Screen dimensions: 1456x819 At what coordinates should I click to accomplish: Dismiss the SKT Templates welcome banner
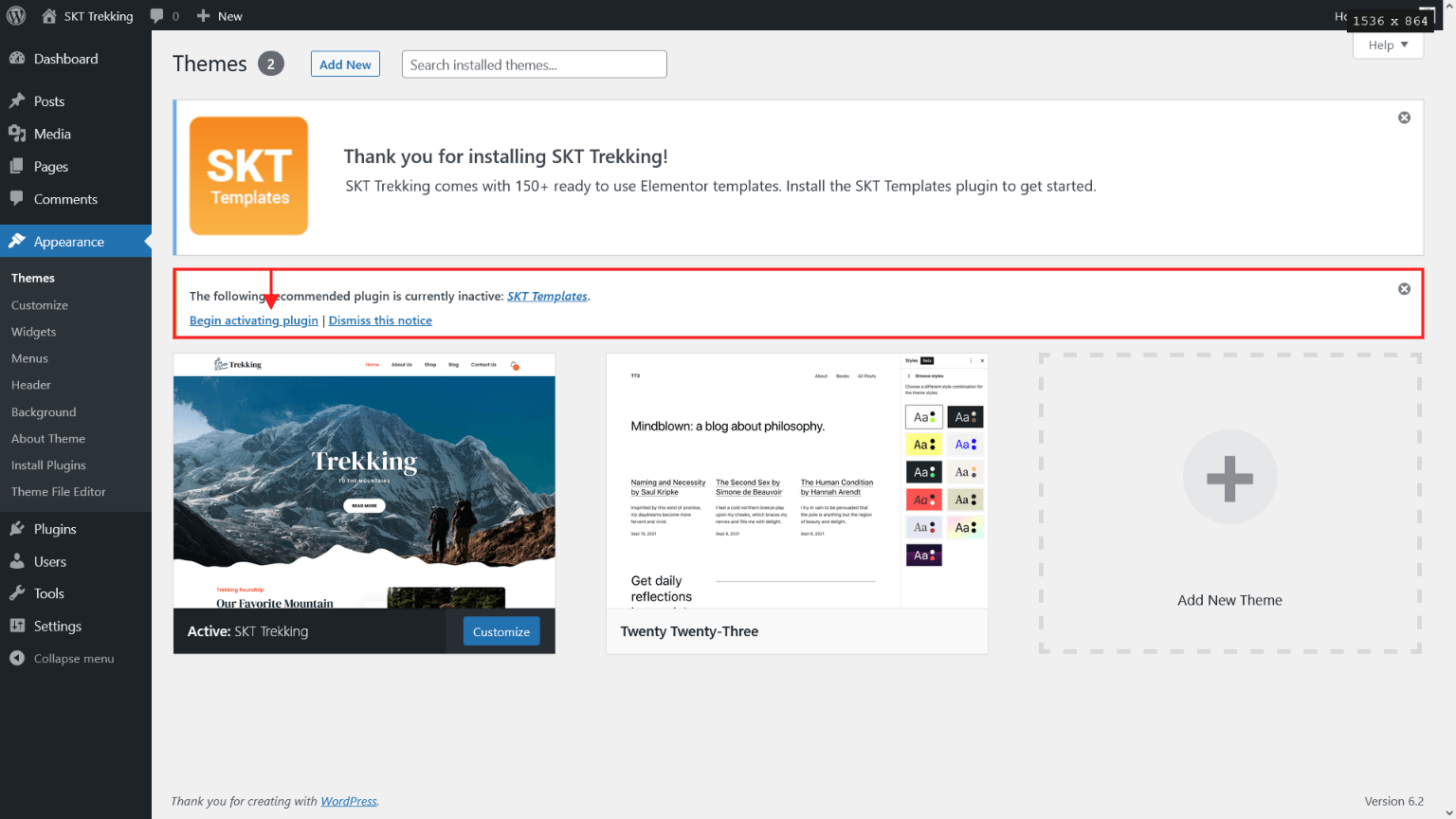click(x=1404, y=118)
